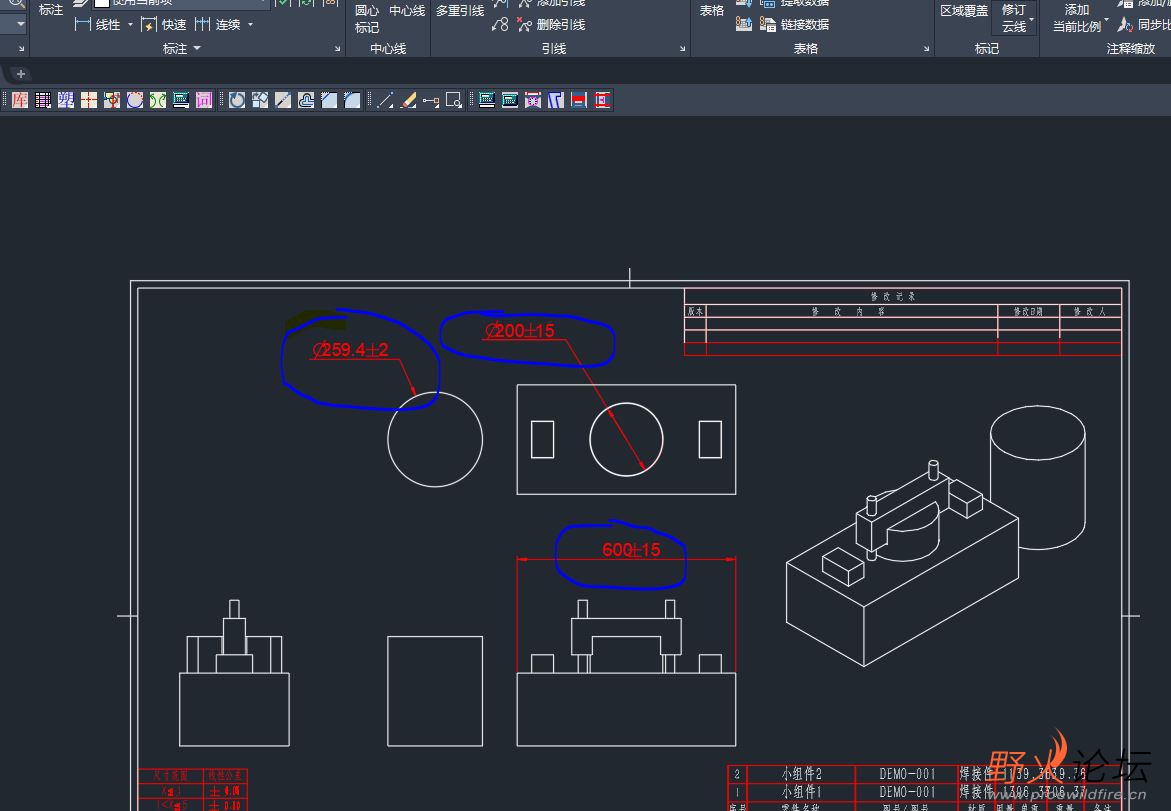
Task: Open the 表格 panel dialog launcher arrow
Action: 927,49
